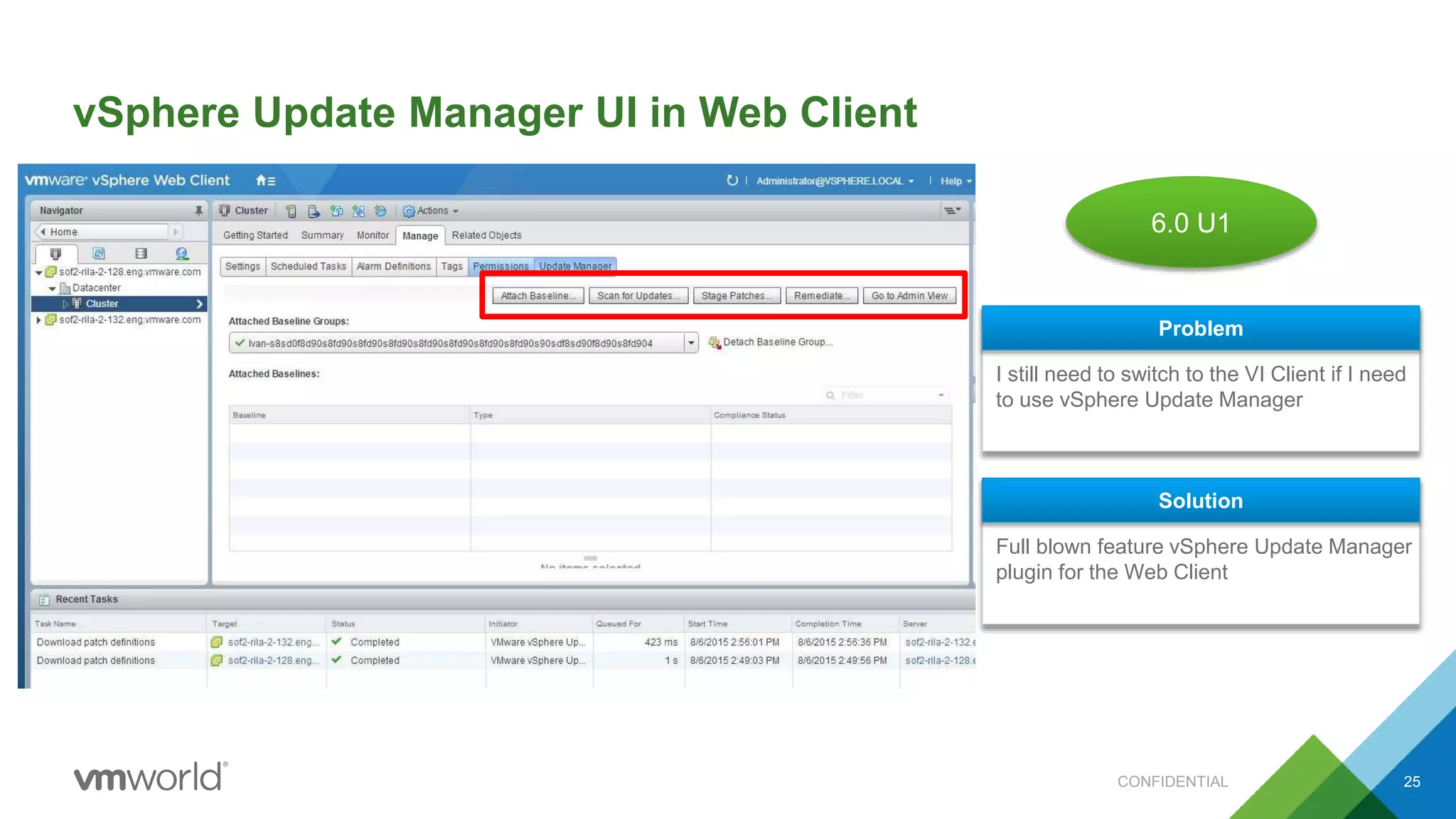This screenshot has width=1456, height=819.
Task: Open Attached Baseline Groups dropdown arrow
Action: [x=691, y=343]
